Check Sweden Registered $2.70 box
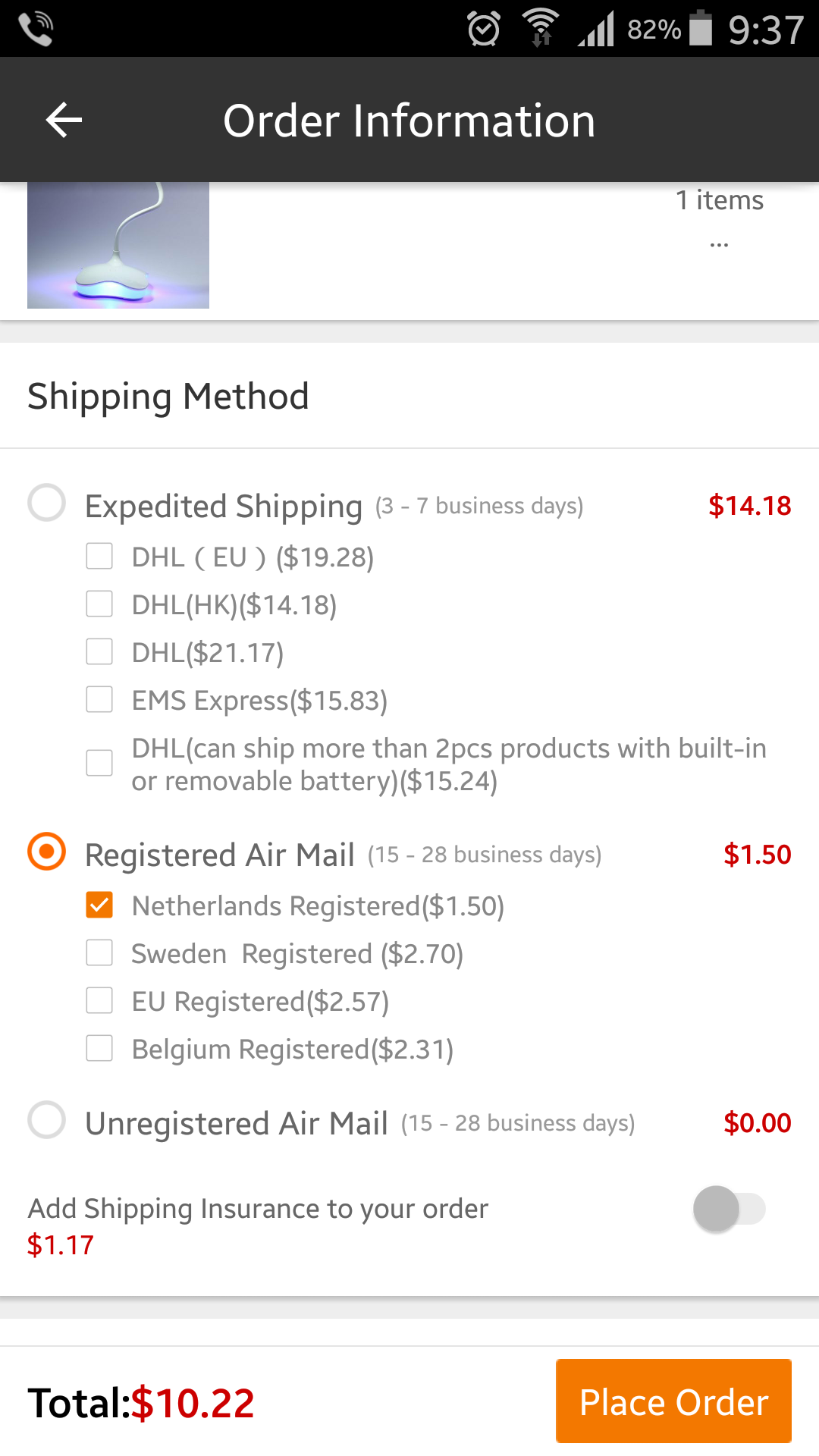819x1456 pixels. click(x=99, y=952)
